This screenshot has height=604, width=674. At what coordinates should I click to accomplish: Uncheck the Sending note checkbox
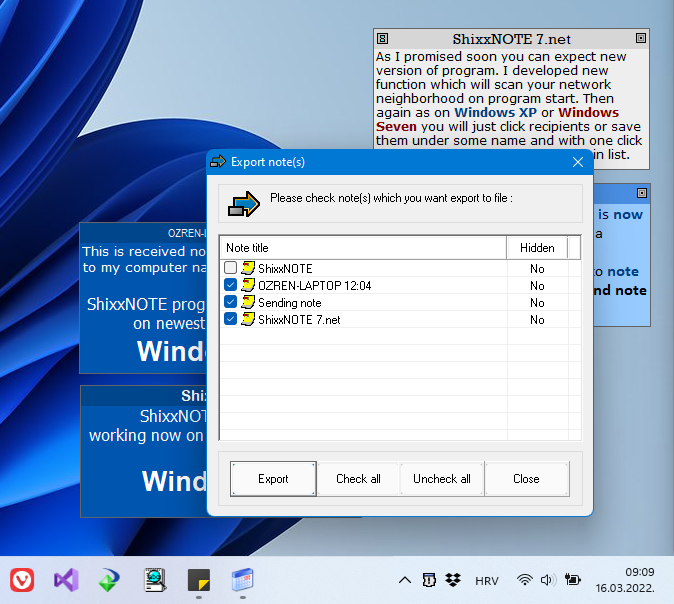coord(230,302)
